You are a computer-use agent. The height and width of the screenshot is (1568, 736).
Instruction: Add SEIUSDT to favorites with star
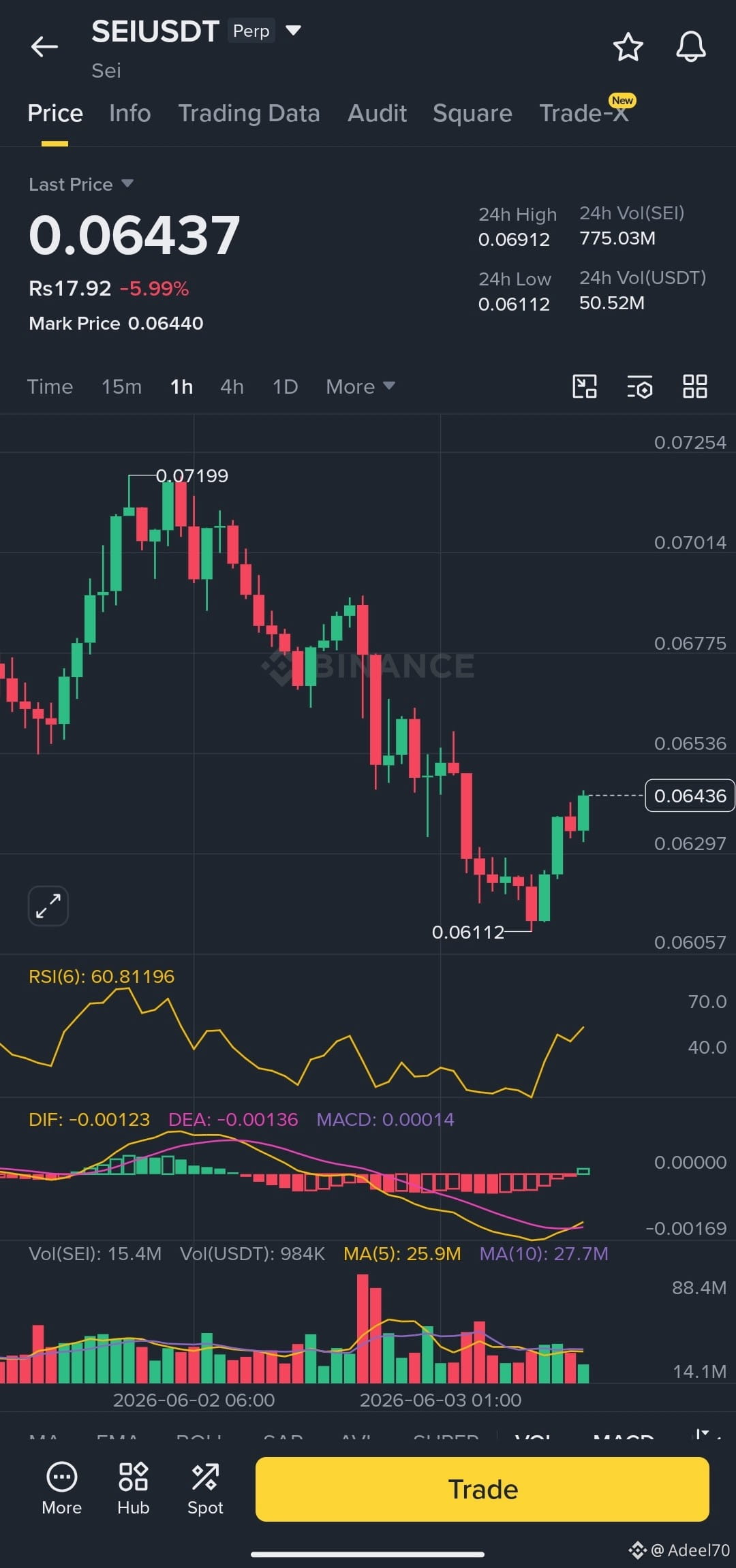click(x=628, y=47)
